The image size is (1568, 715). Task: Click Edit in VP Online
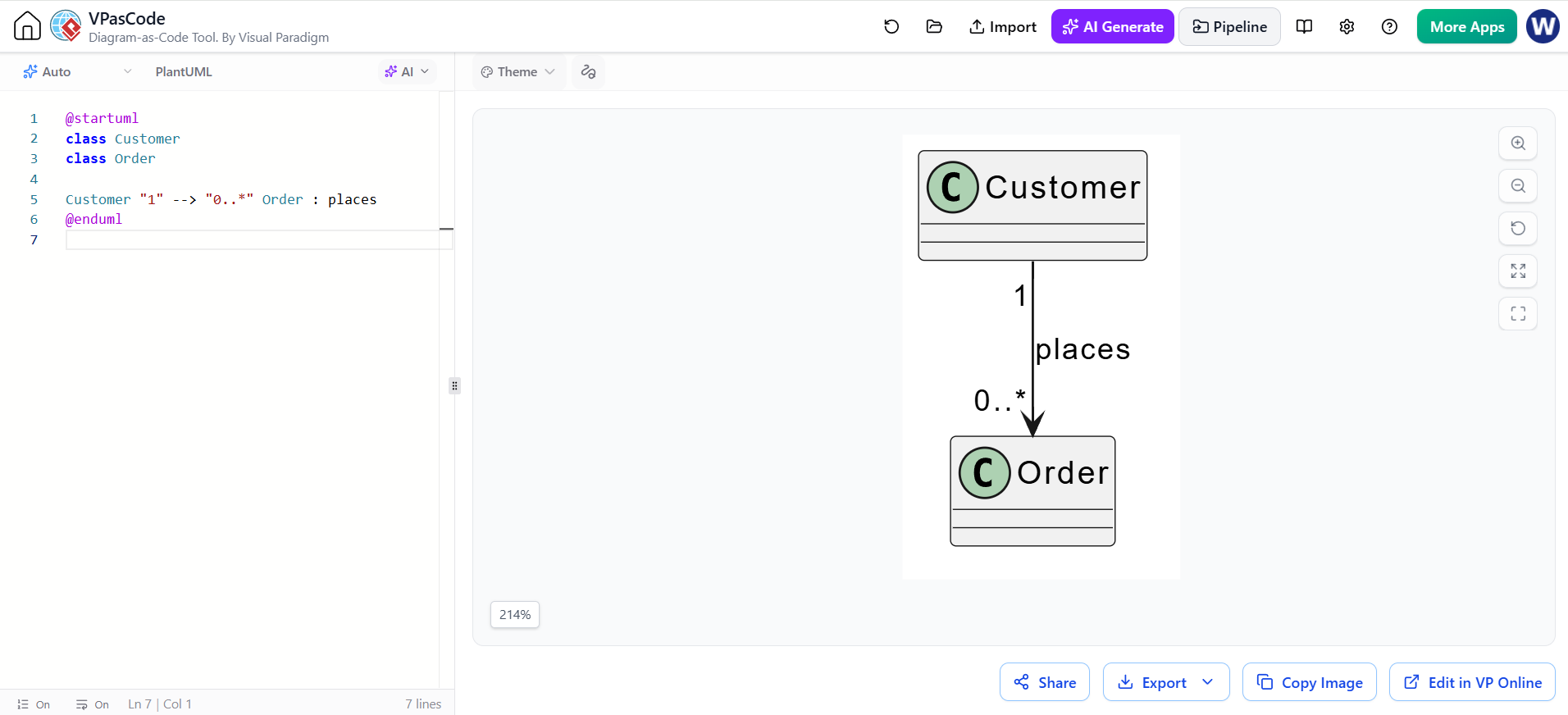(x=1472, y=682)
